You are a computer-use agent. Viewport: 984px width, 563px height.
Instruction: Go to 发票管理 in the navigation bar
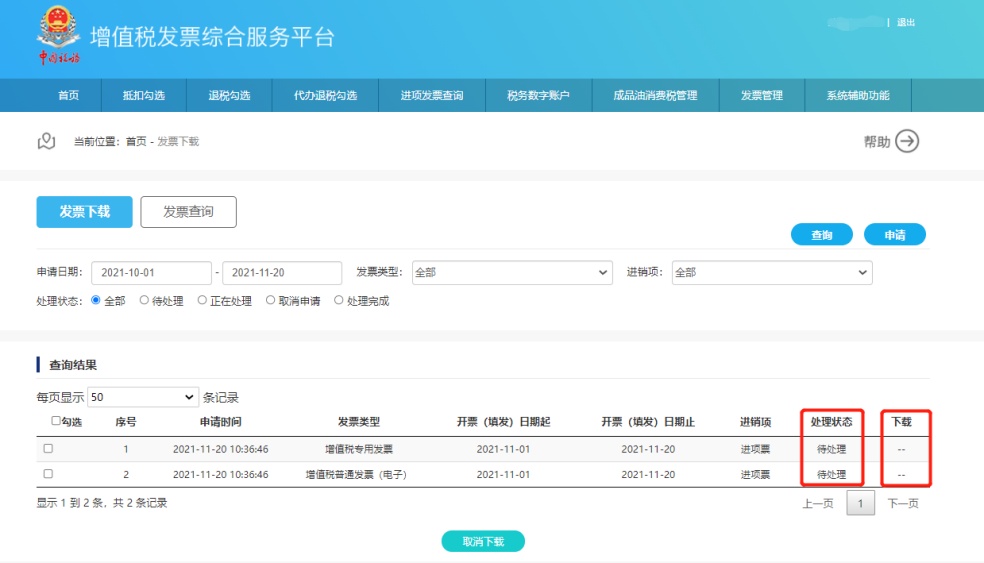pyautogui.click(x=761, y=96)
